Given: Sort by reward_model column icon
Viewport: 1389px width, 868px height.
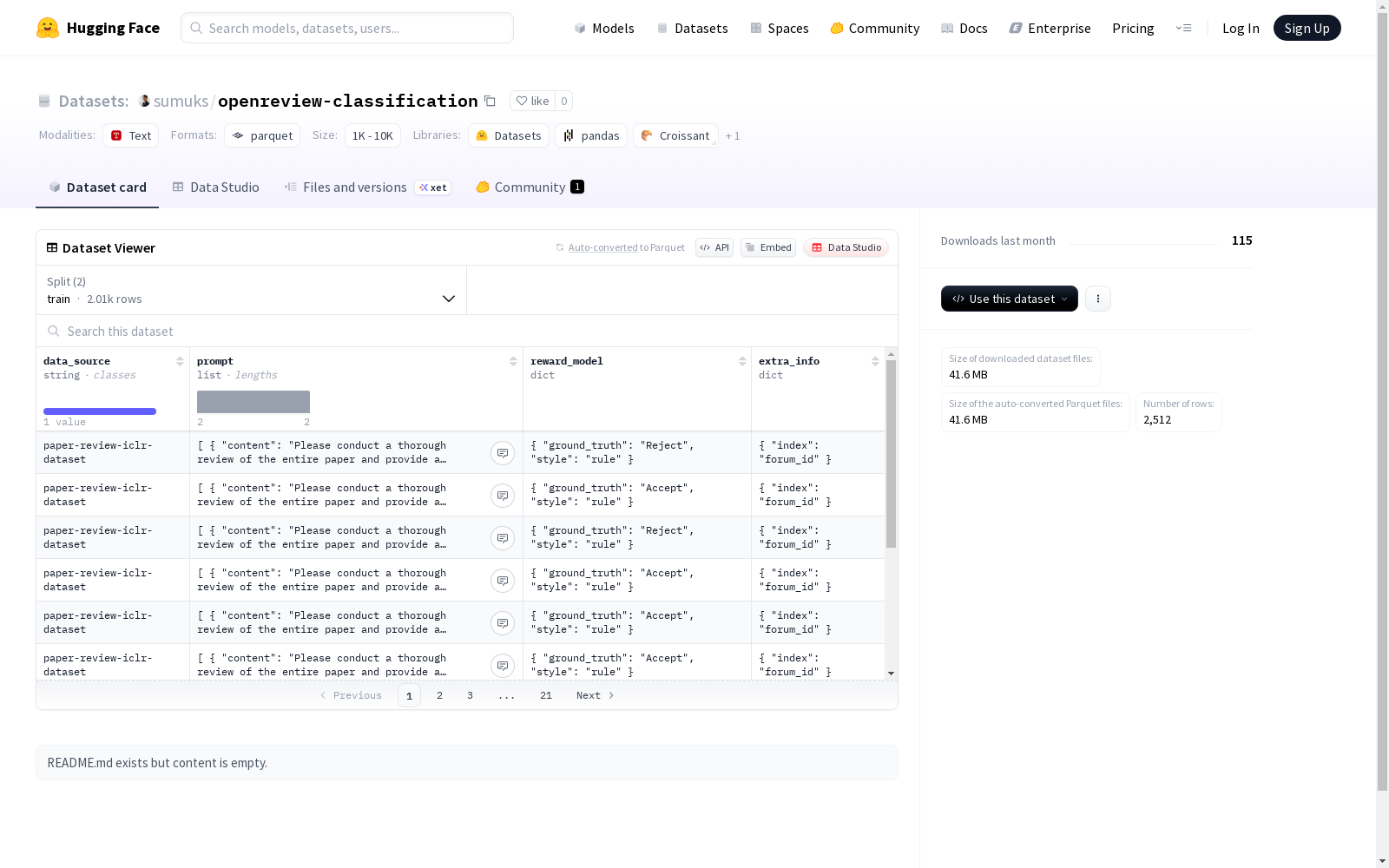Looking at the screenshot, I should 742,361.
